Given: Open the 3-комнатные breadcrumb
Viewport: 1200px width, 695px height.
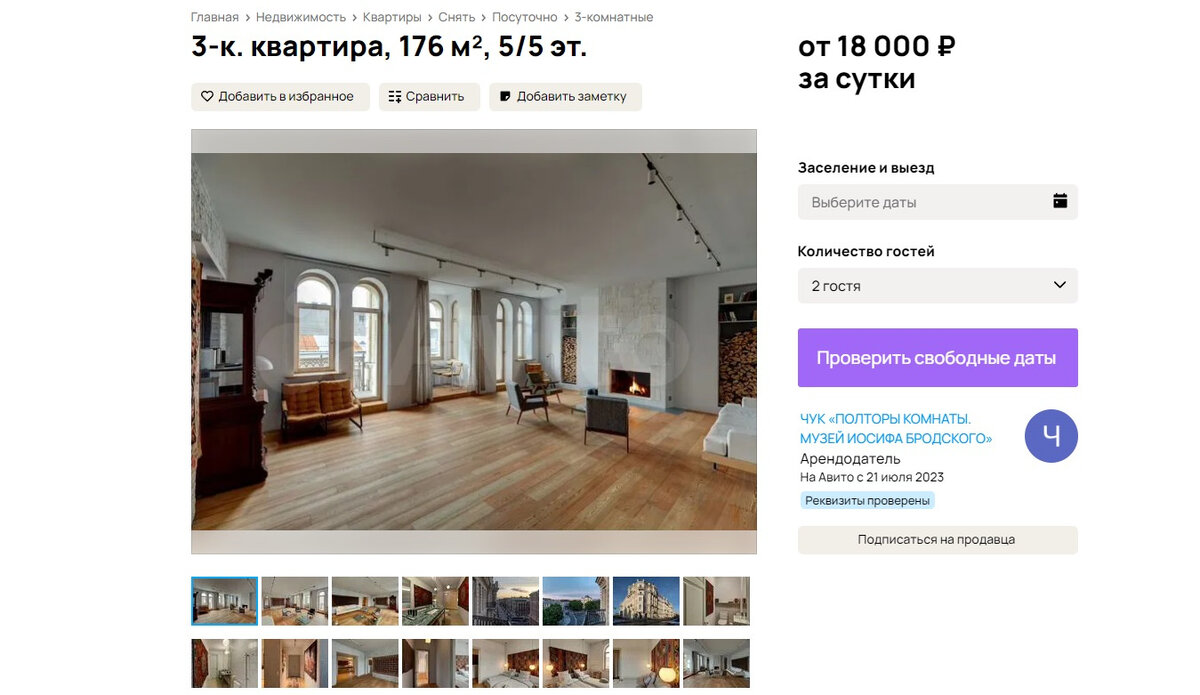Looking at the screenshot, I should point(614,17).
